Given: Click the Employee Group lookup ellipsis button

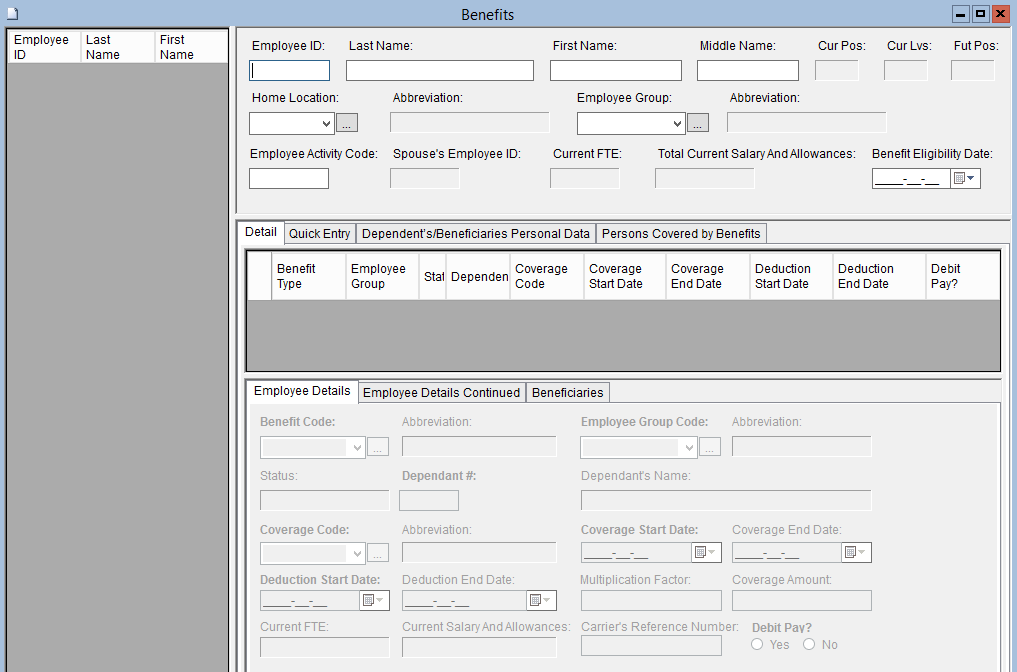Looking at the screenshot, I should tap(698, 123).
